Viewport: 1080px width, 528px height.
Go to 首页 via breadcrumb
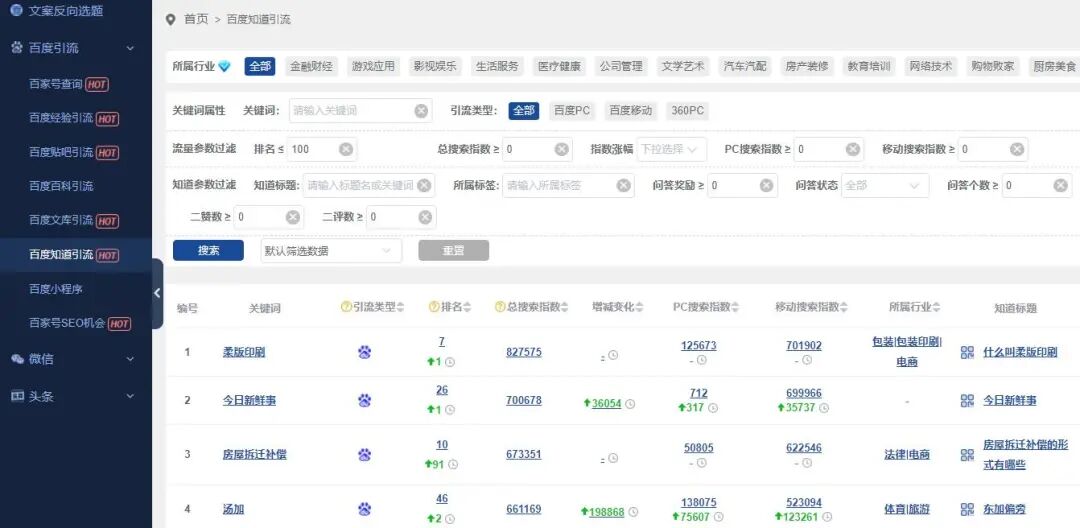196,19
